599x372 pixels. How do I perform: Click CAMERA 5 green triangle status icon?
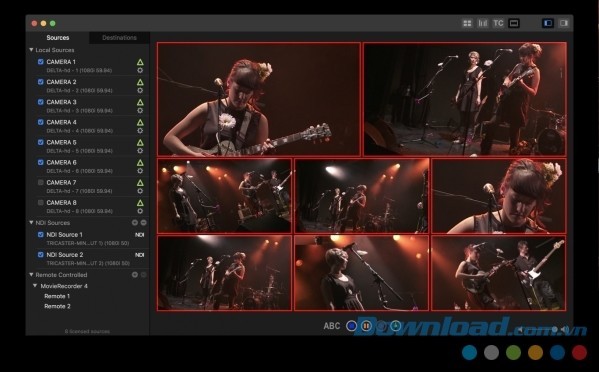tap(140, 142)
